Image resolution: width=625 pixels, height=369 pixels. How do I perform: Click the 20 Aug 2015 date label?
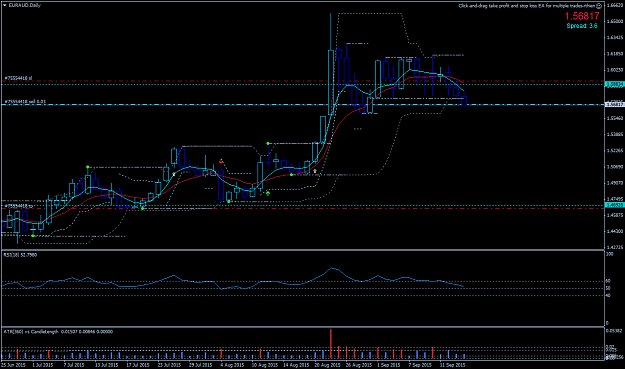(328, 365)
